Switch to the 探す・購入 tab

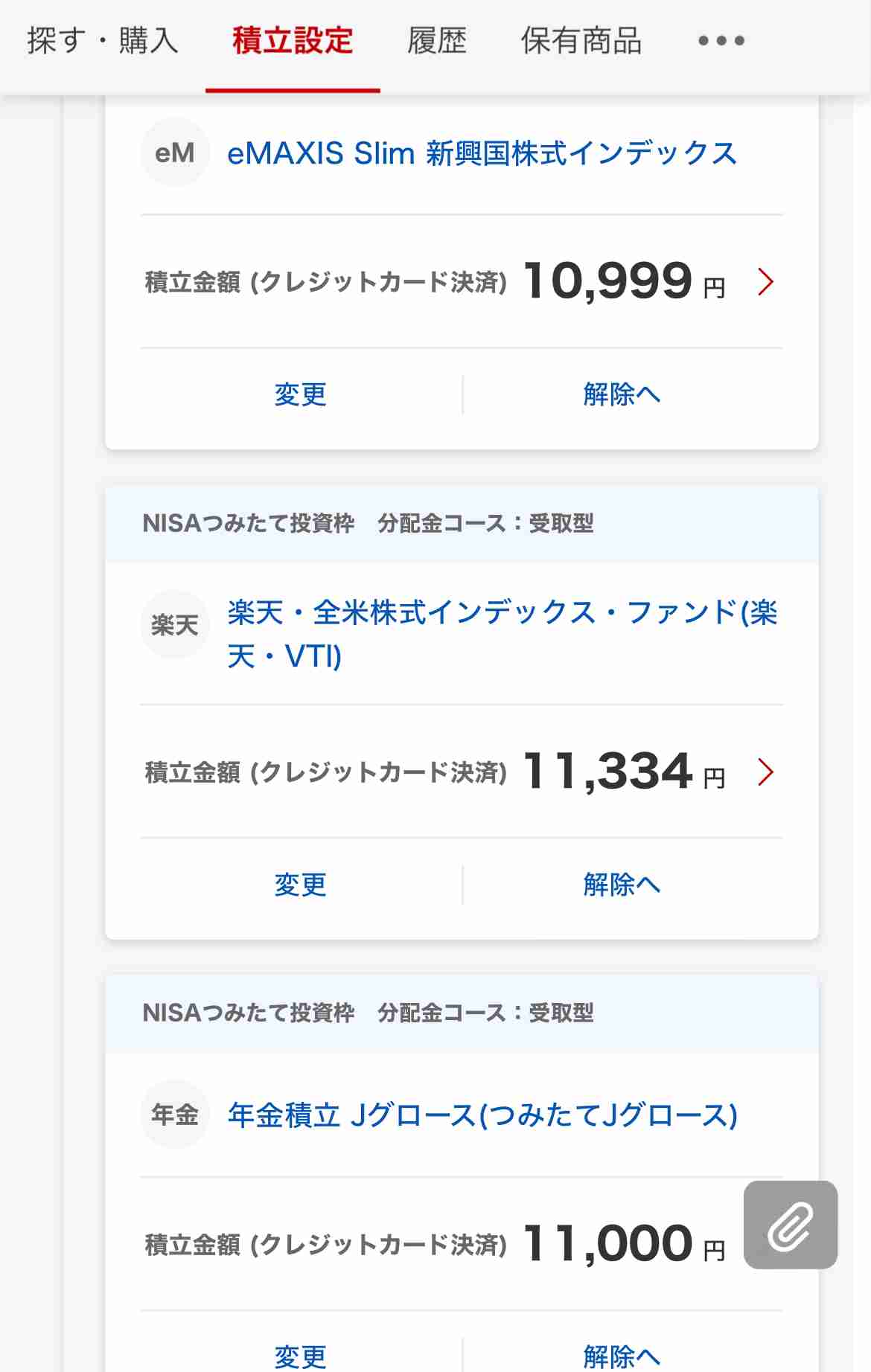(x=103, y=41)
